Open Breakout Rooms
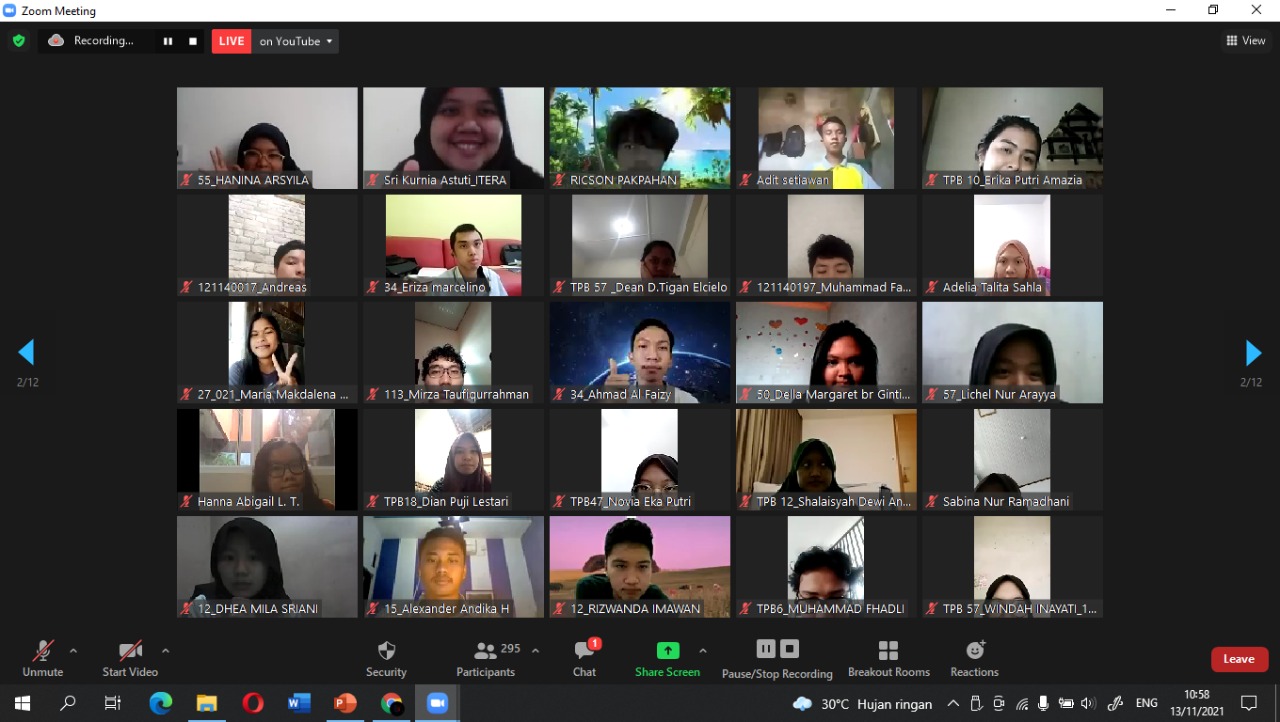The image size is (1280, 722). tap(888, 658)
